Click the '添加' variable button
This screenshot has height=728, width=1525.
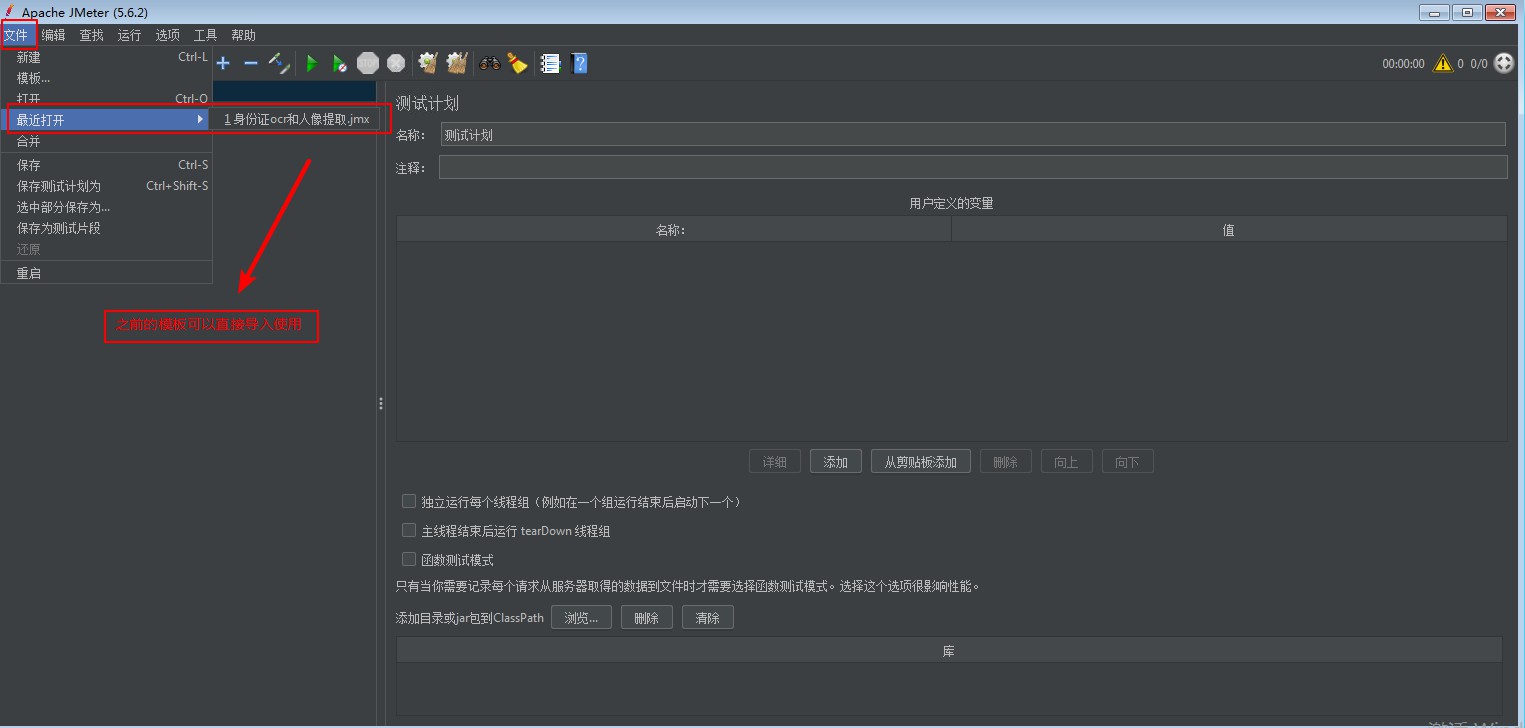click(x=836, y=461)
